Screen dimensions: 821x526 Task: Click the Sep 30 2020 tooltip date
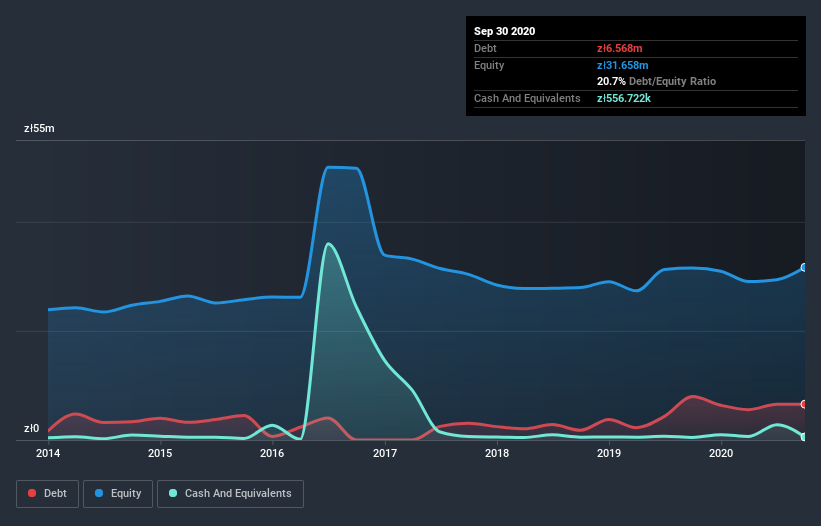tap(504, 31)
